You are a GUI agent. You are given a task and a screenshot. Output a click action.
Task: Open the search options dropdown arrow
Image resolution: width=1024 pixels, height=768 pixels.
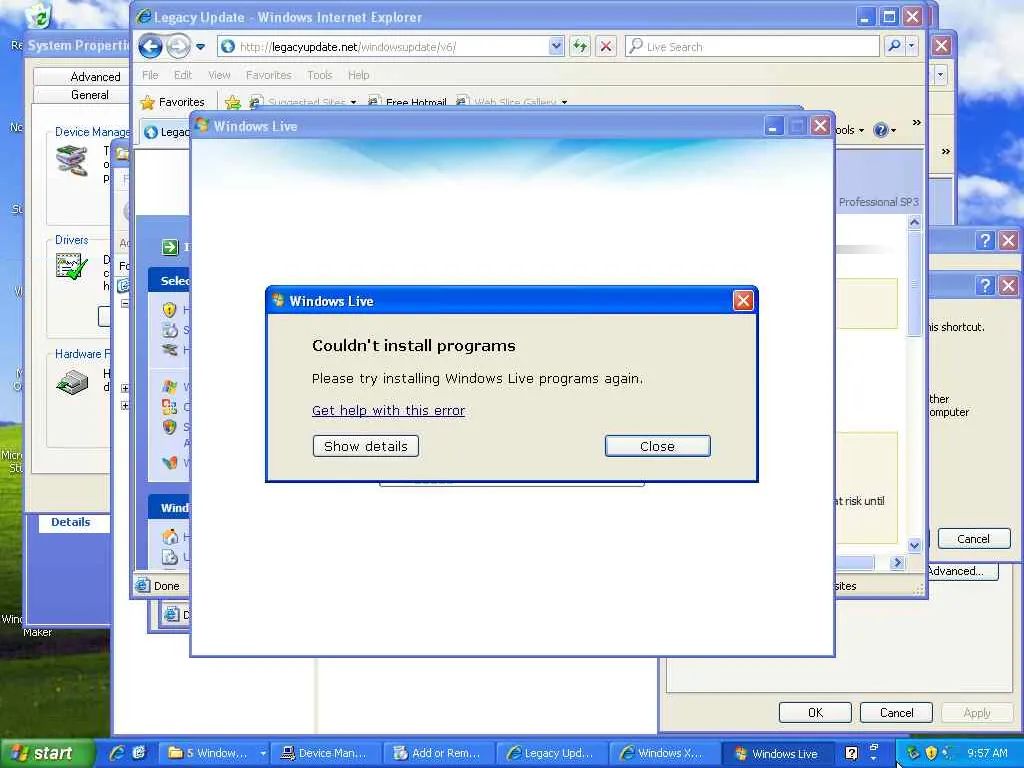911,46
